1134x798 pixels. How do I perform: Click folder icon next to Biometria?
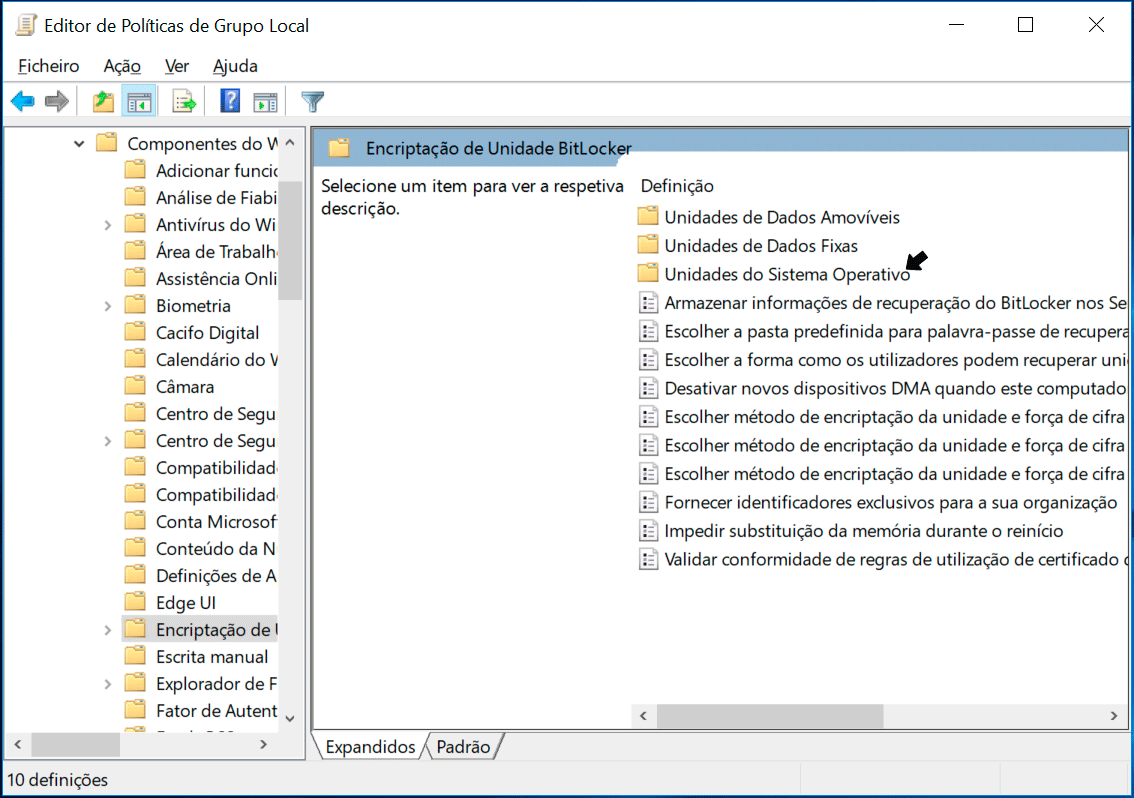[135, 305]
